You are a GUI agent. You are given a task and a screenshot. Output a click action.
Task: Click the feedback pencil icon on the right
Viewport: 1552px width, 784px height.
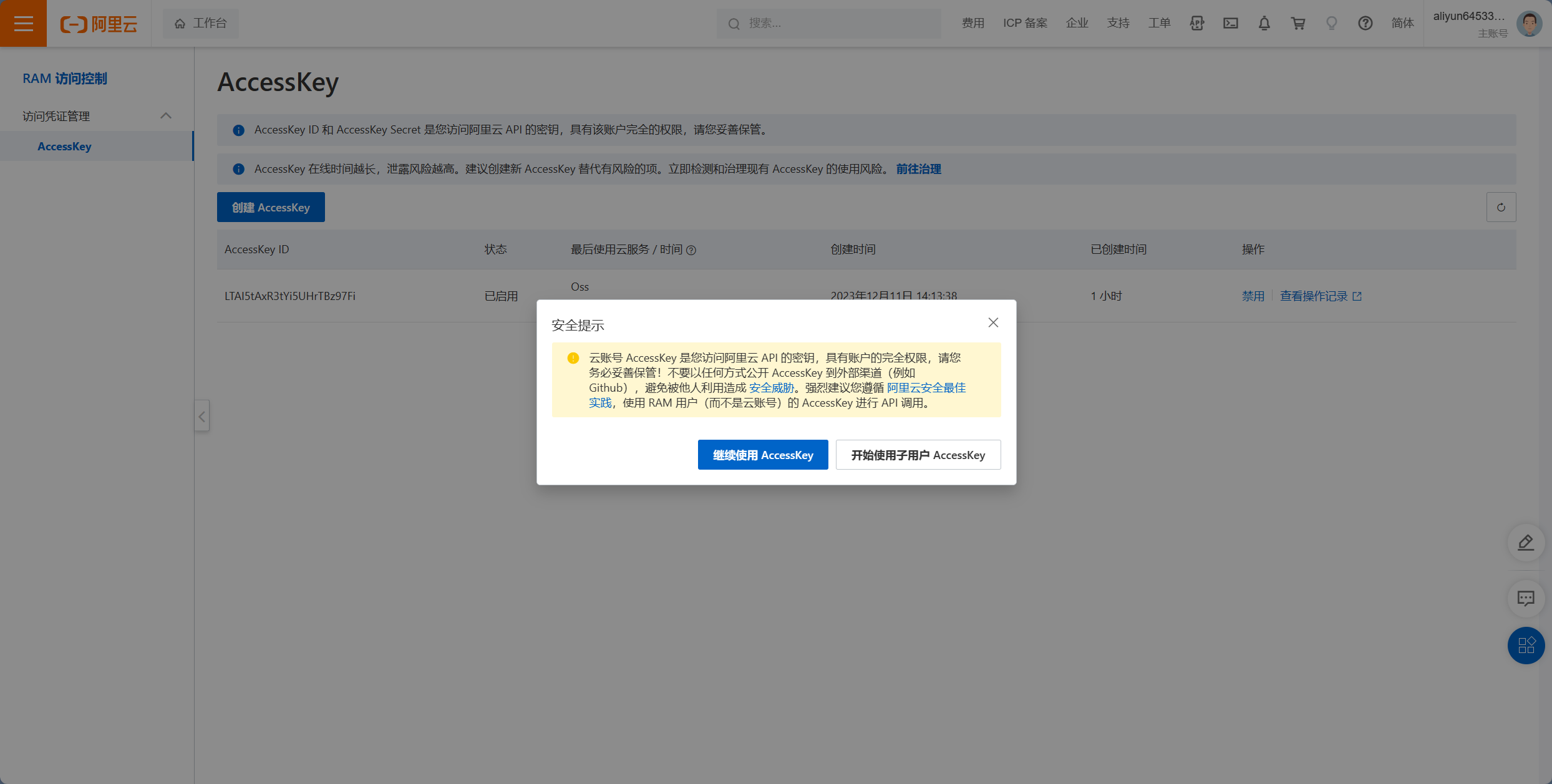coord(1526,543)
